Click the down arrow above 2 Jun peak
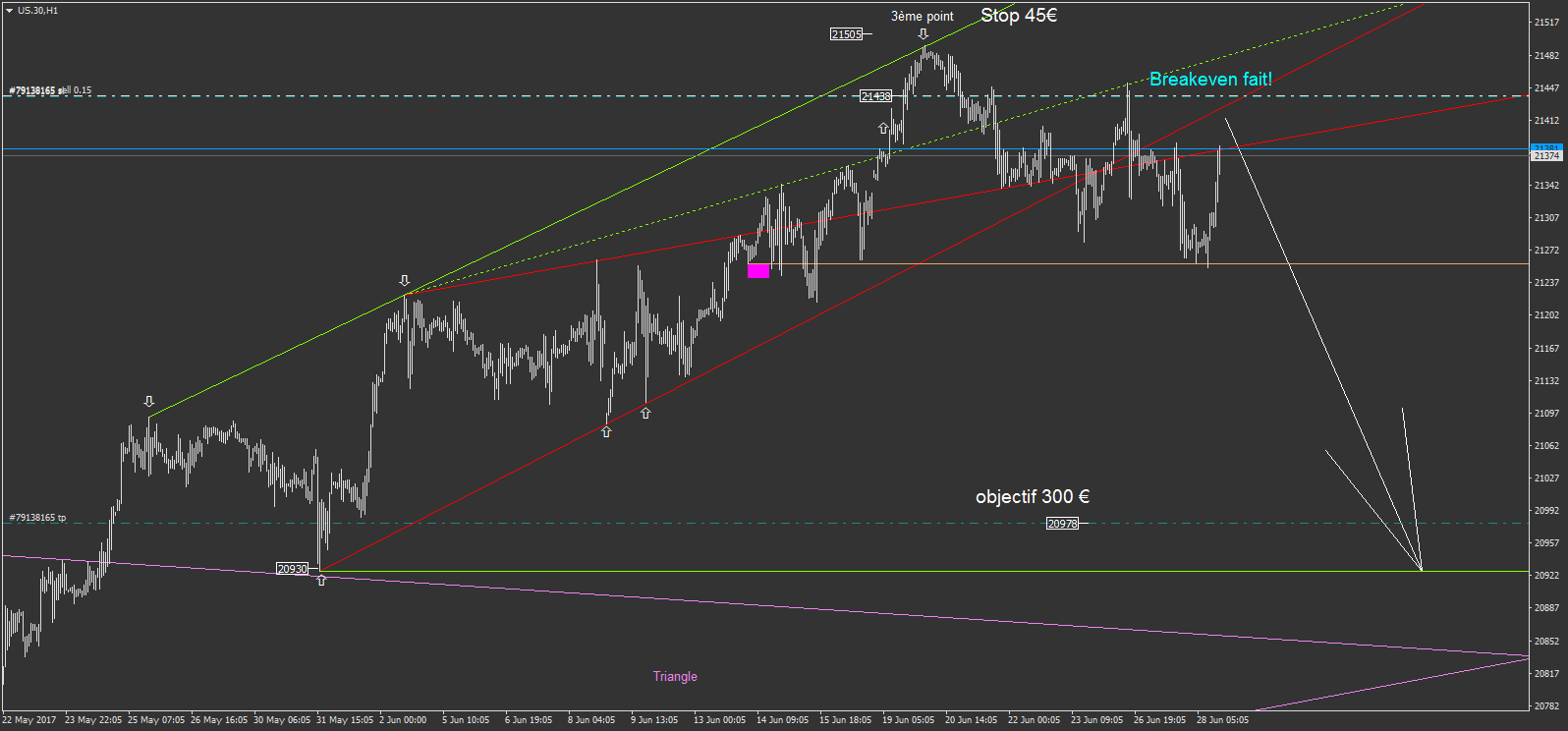 point(404,281)
